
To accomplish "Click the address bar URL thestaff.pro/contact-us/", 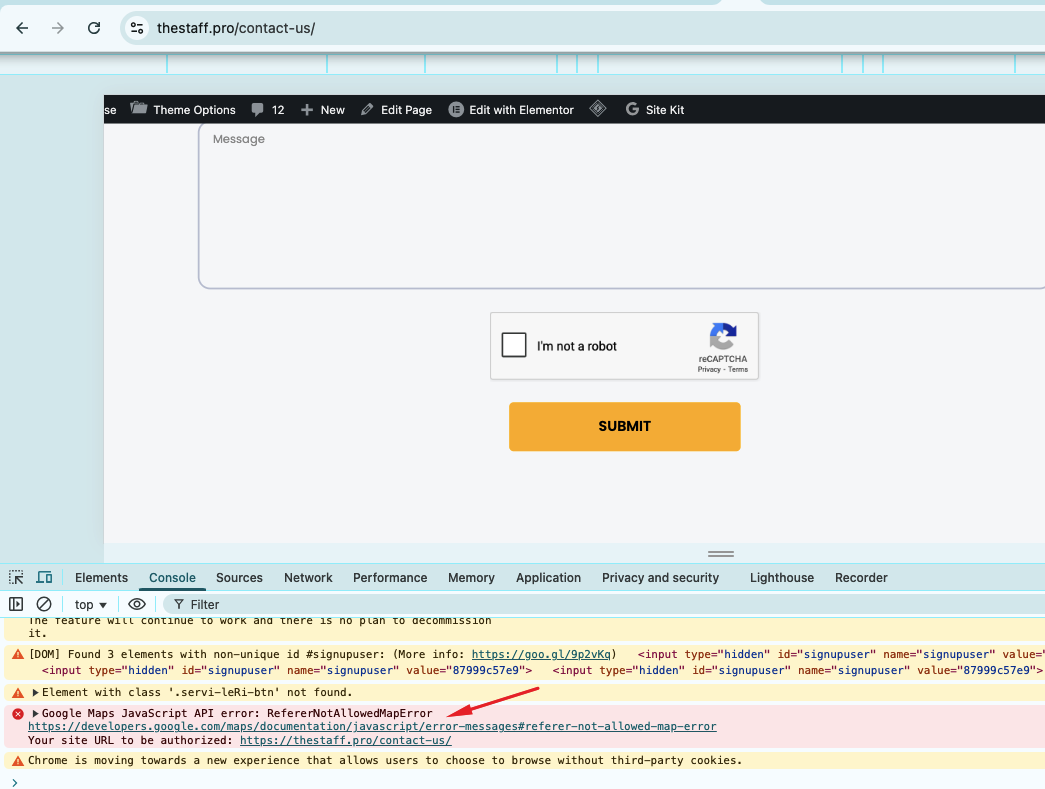I will [x=236, y=28].
